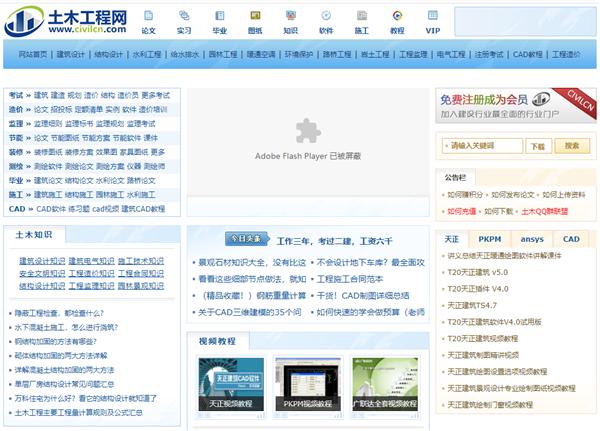
Task: Click the 下载 button beside search field
Action: [538, 146]
